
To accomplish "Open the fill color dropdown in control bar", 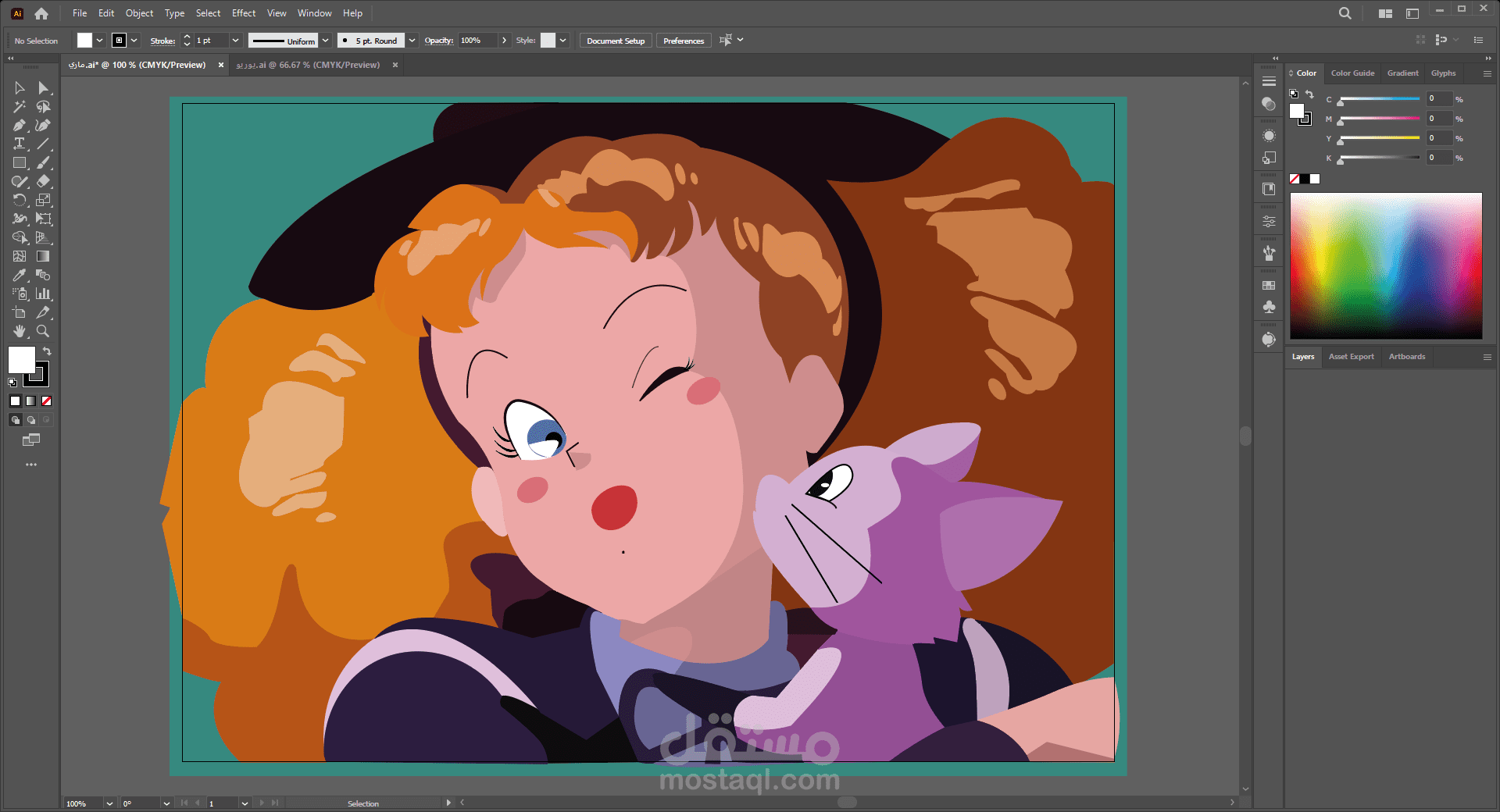I will click(100, 41).
